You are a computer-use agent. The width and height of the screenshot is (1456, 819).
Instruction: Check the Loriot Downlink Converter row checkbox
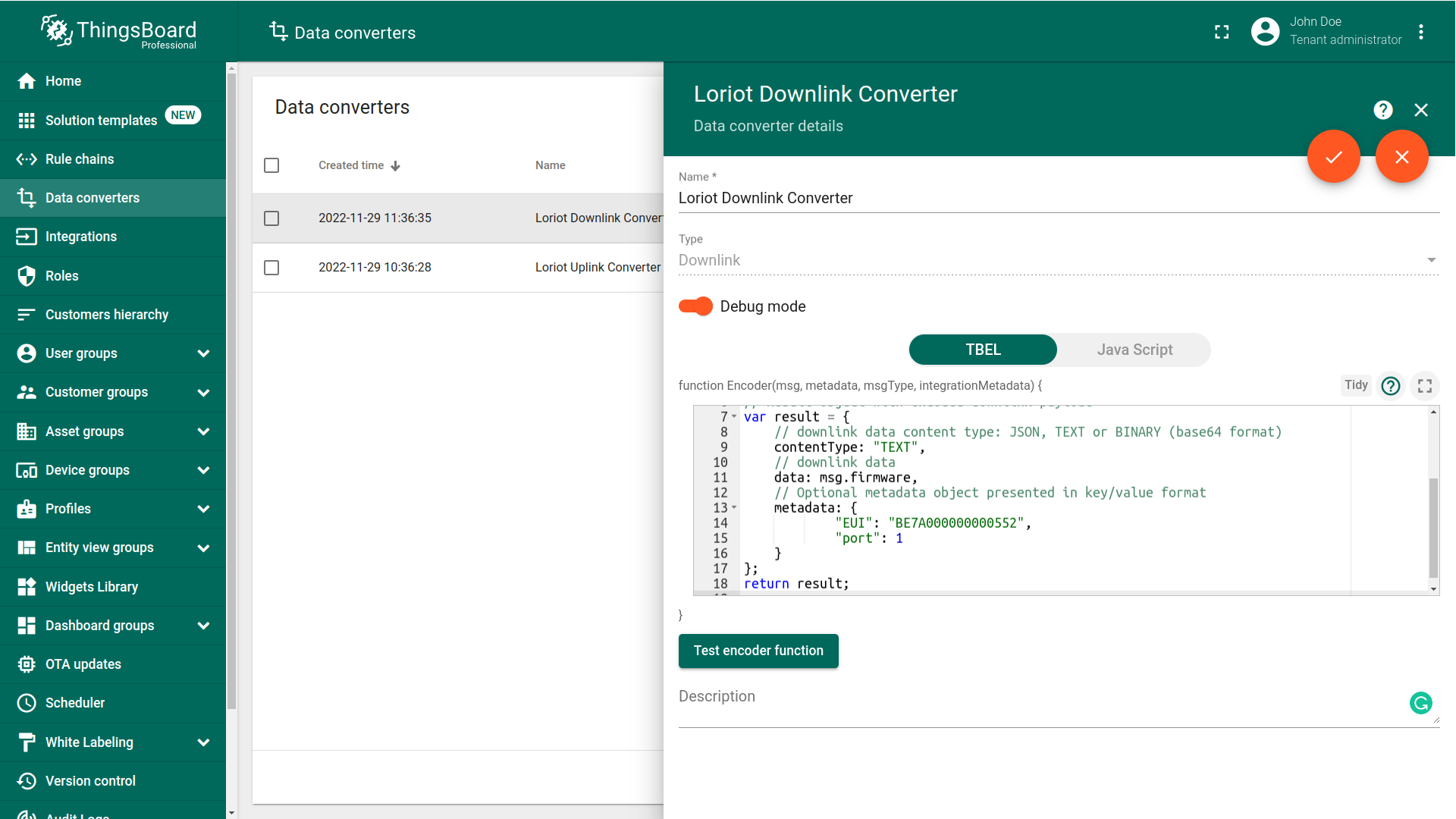tap(271, 218)
